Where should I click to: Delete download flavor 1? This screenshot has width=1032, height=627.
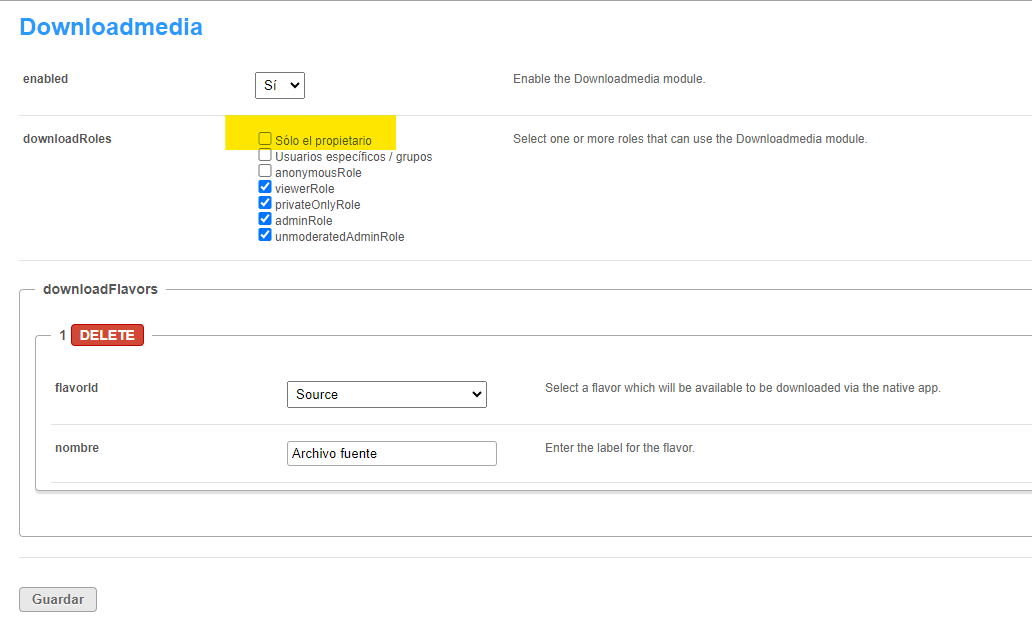coord(107,335)
